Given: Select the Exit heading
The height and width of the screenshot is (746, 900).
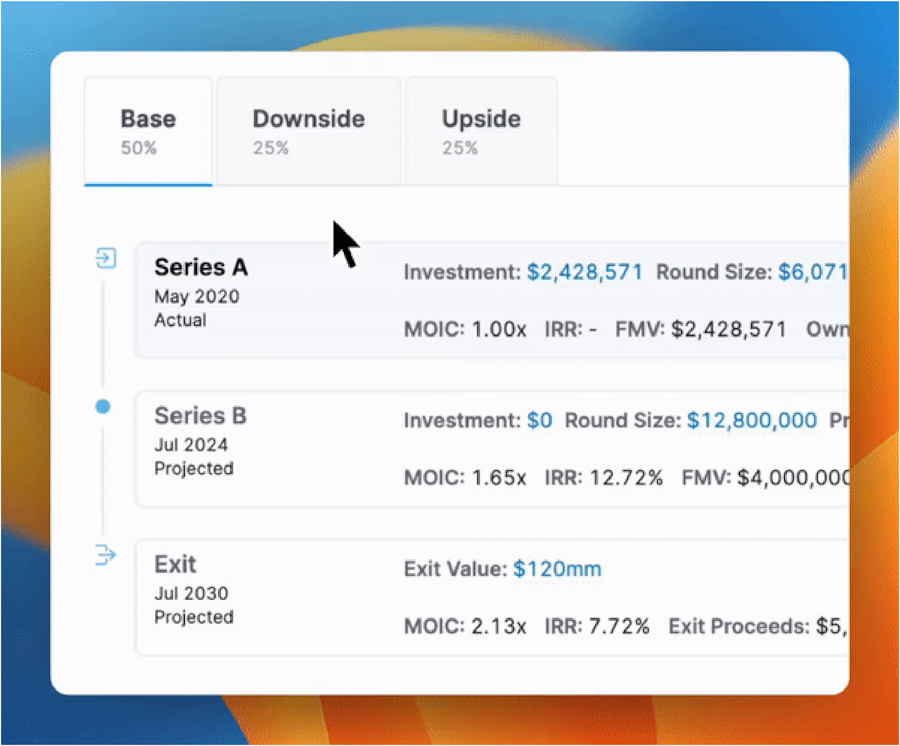Looking at the screenshot, I should tap(175, 565).
